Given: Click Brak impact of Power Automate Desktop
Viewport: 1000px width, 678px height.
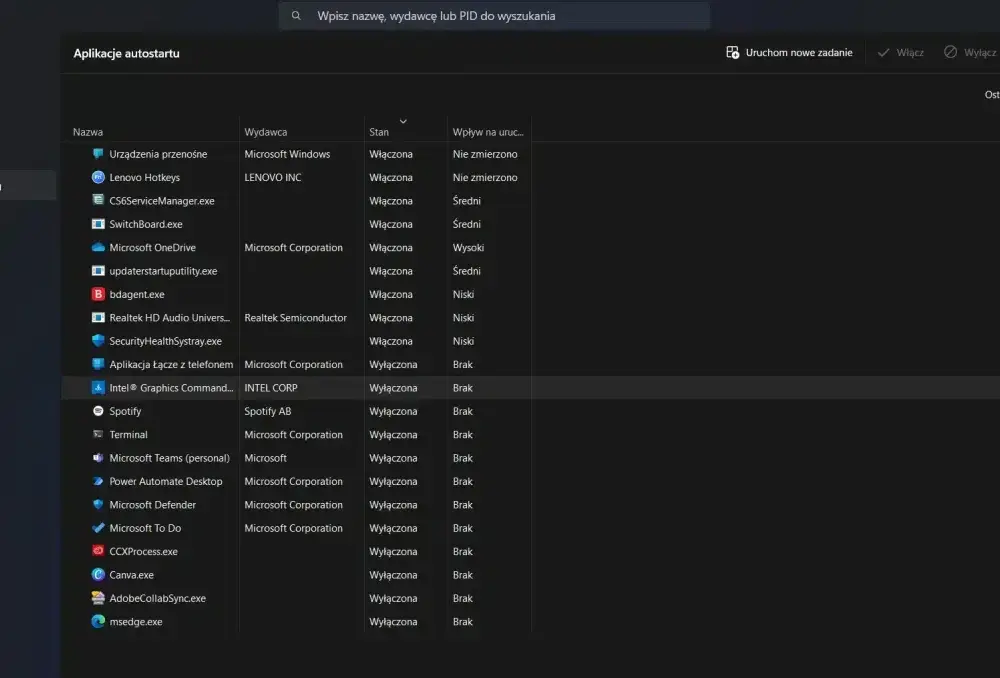Looking at the screenshot, I should click(x=462, y=482).
